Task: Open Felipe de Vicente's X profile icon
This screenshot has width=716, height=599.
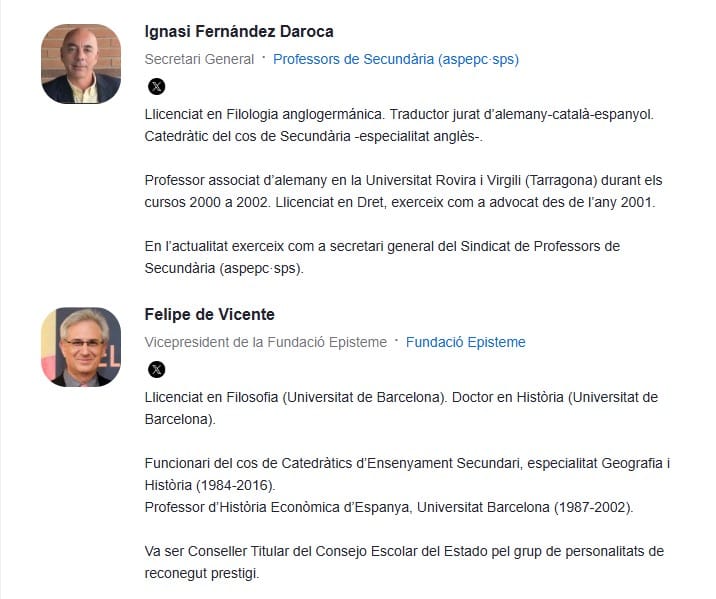Action: (x=156, y=369)
